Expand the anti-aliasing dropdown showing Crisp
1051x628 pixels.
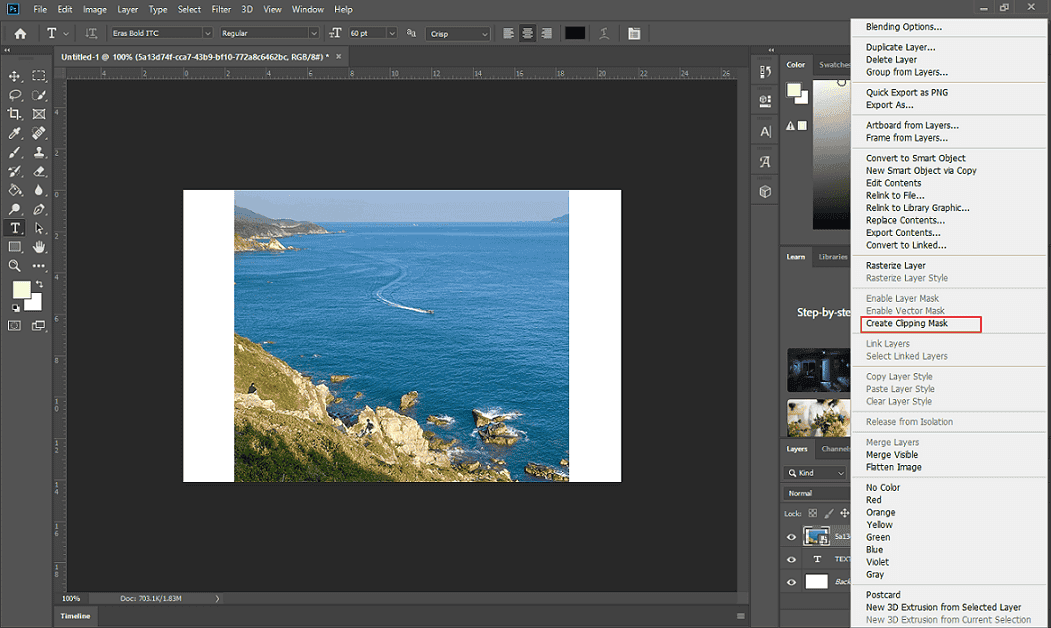(x=483, y=33)
